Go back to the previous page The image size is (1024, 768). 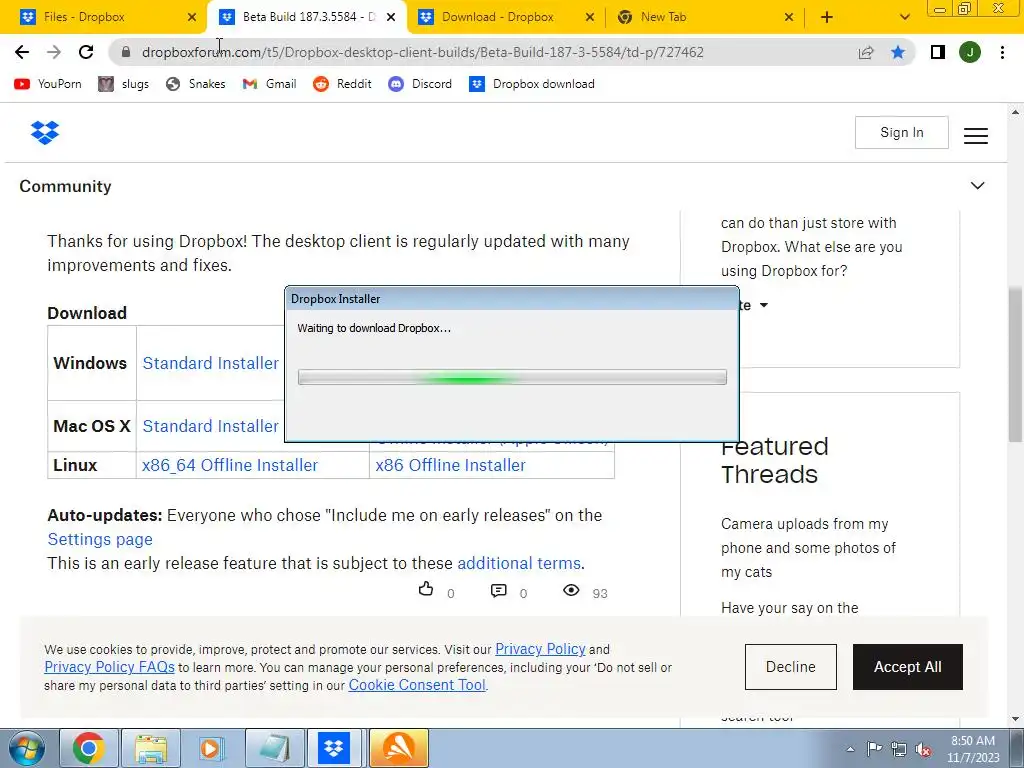(22, 52)
